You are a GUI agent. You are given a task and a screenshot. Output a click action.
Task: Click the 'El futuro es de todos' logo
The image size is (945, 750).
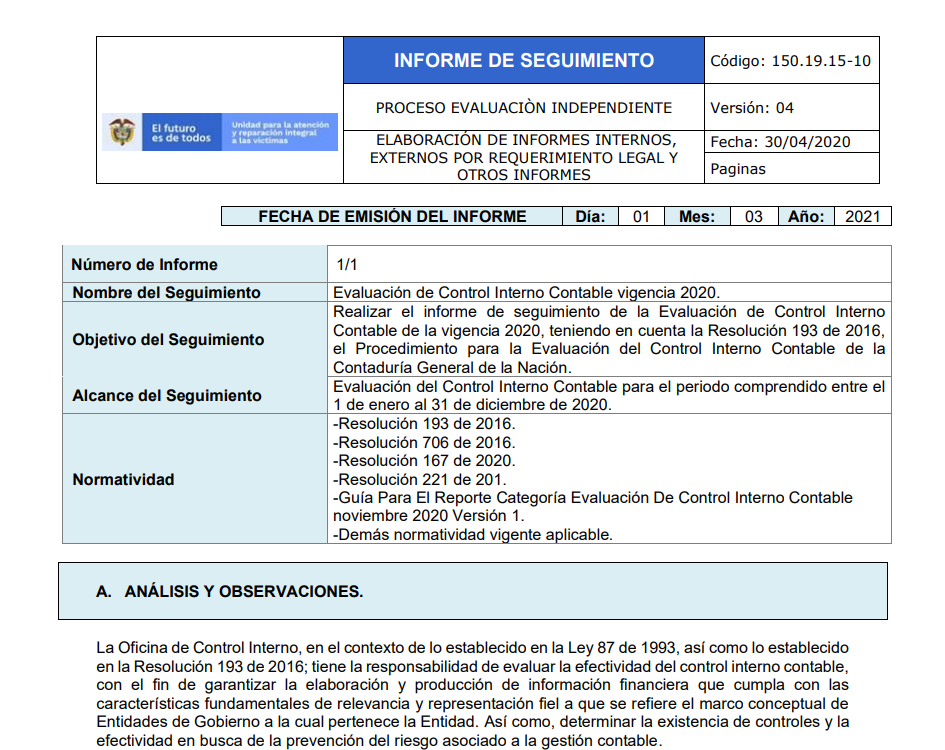[181, 133]
